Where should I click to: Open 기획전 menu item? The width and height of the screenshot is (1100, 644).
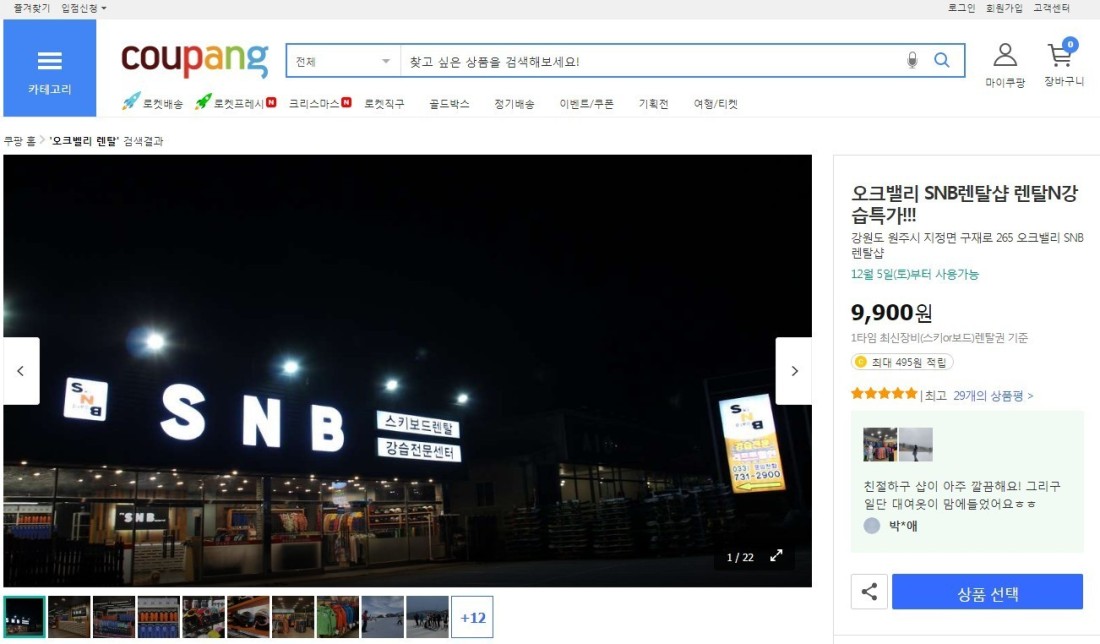[x=653, y=104]
